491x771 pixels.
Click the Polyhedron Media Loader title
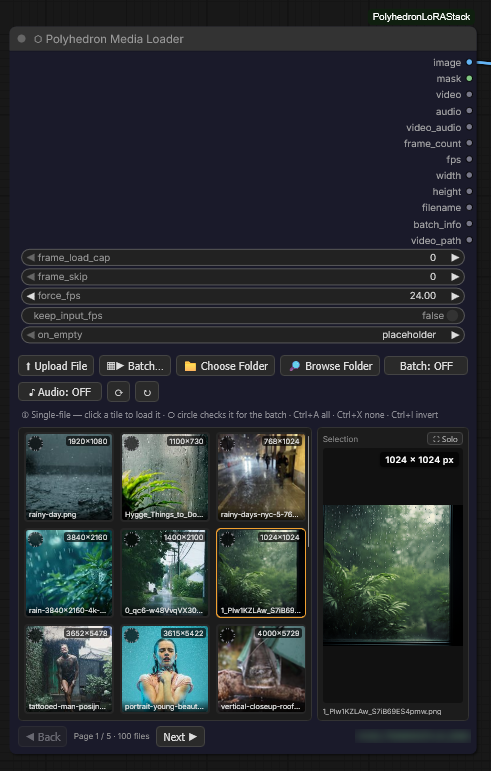click(x=115, y=39)
